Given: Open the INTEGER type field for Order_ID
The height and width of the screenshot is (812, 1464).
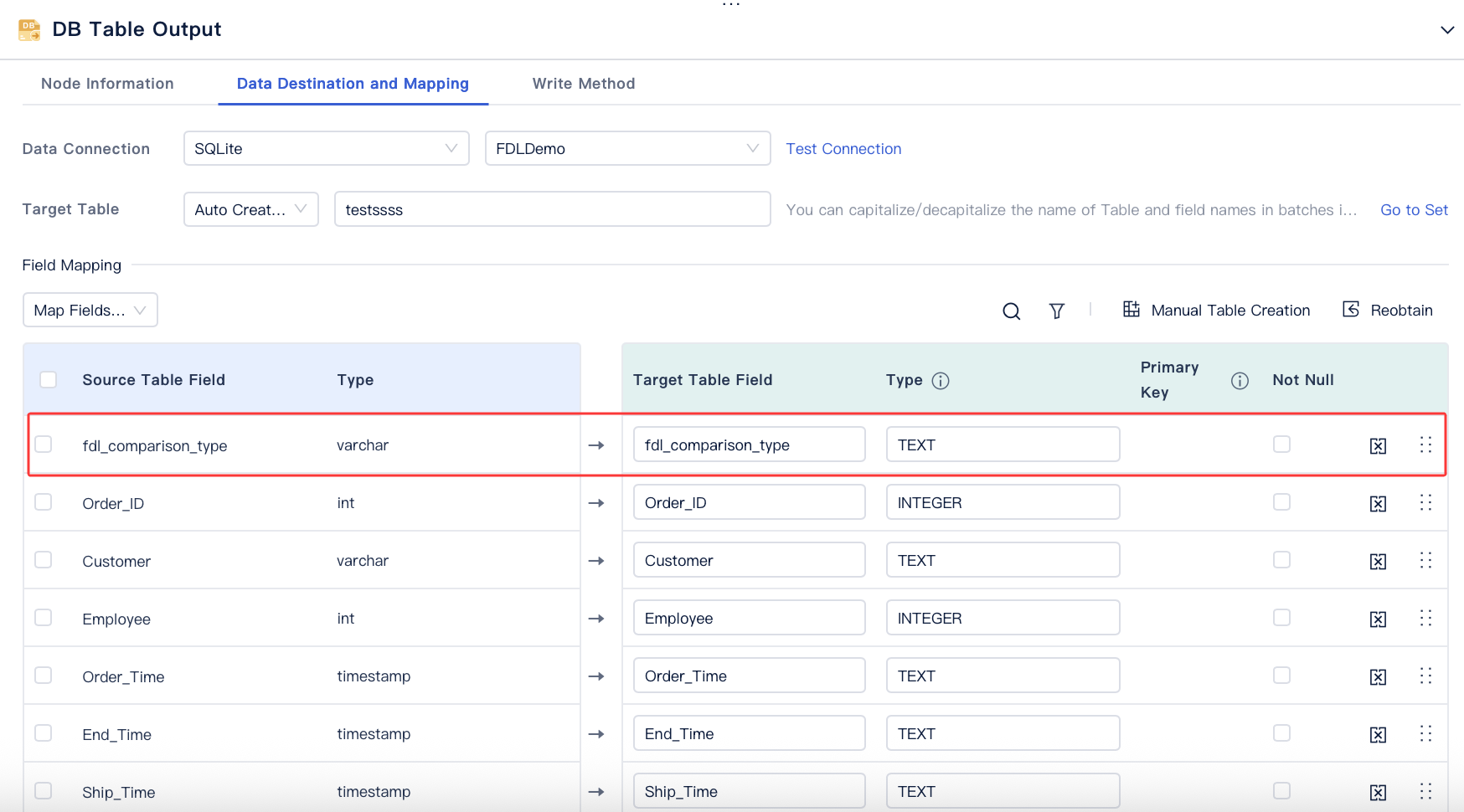Looking at the screenshot, I should (x=1003, y=502).
